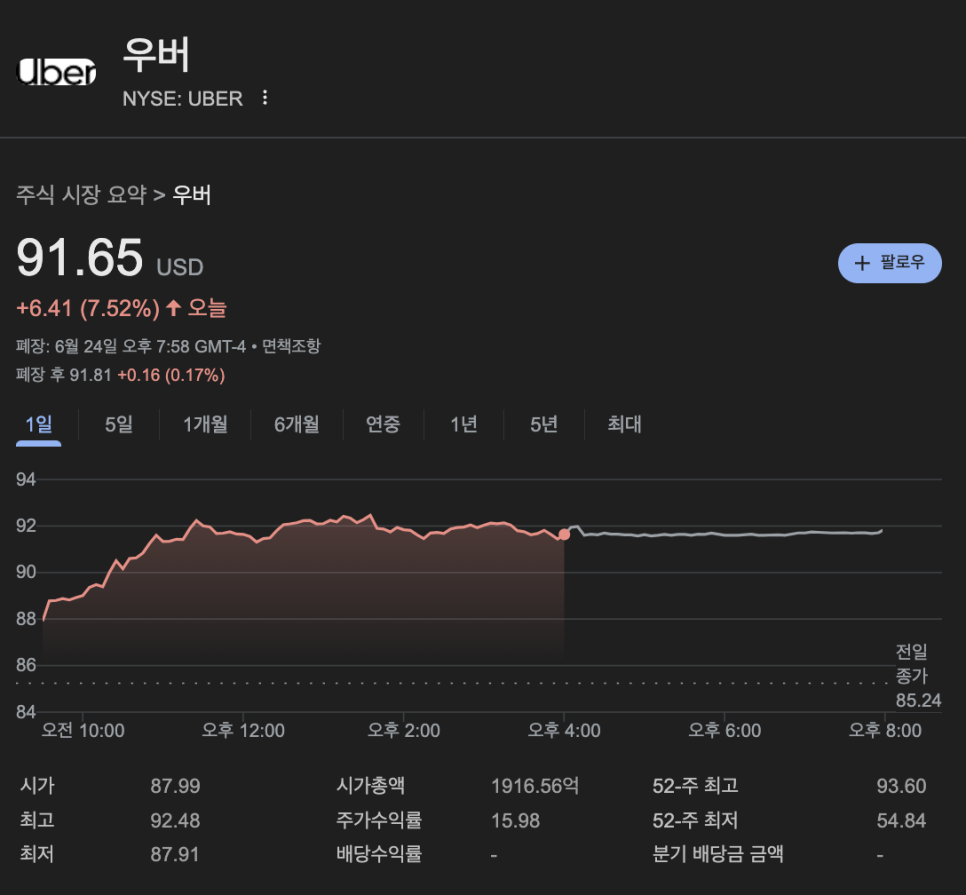Click the 분기 배당금 금액 label
966x895 pixels.
(718, 854)
